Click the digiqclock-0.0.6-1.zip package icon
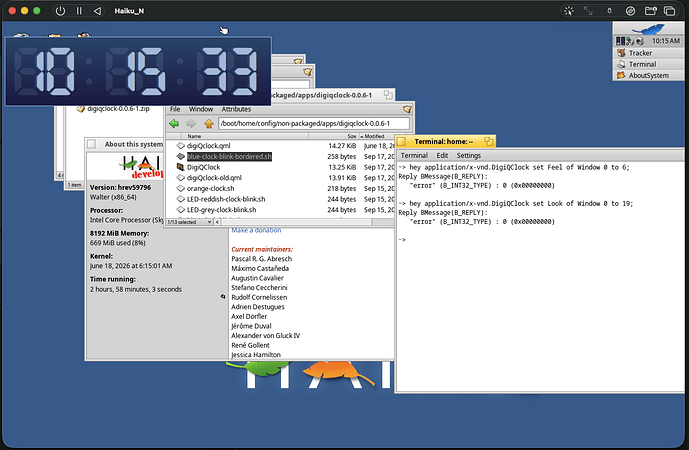This screenshot has height=450, width=689. (x=81, y=109)
